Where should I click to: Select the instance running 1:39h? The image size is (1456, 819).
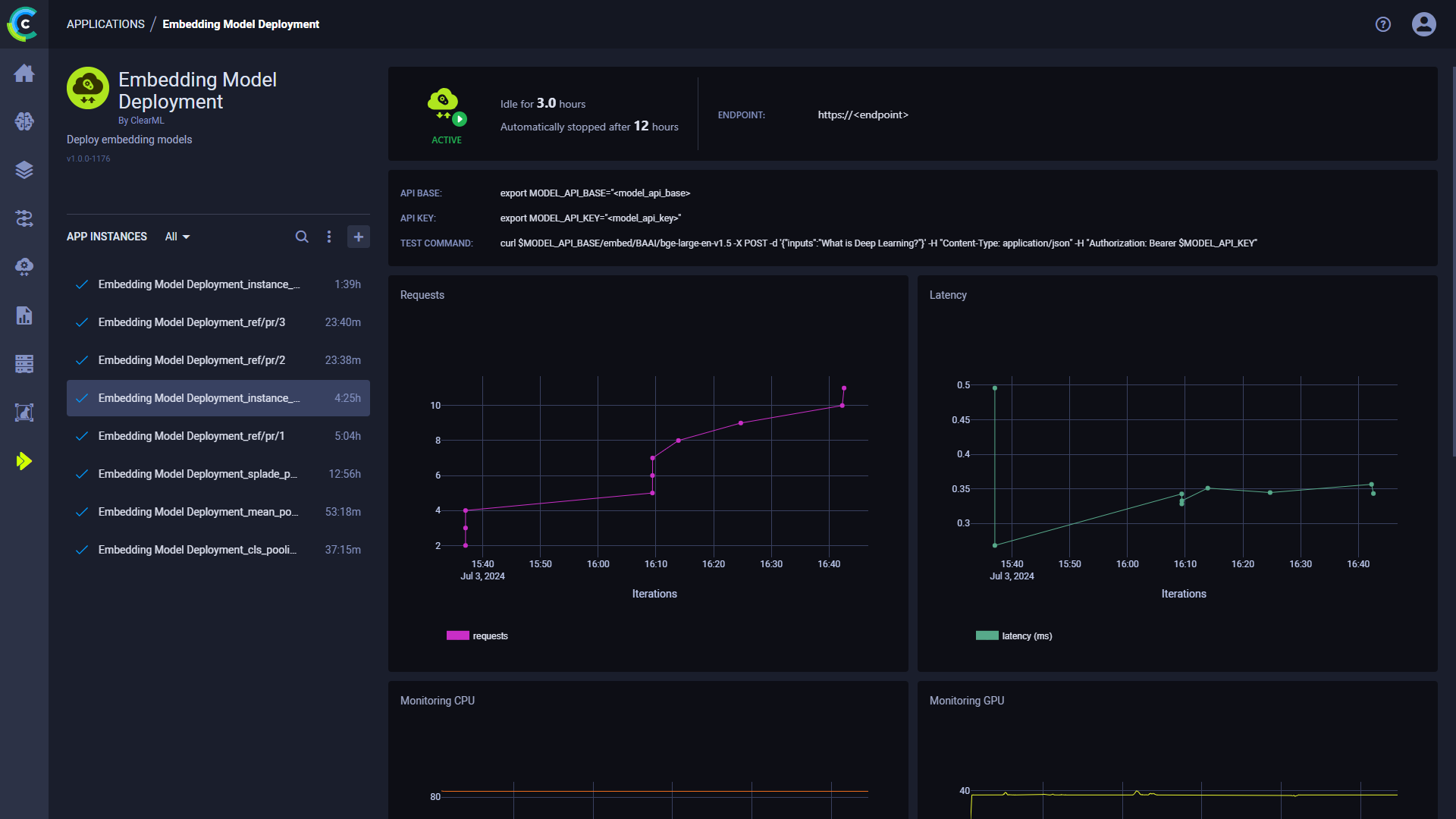pyautogui.click(x=218, y=284)
